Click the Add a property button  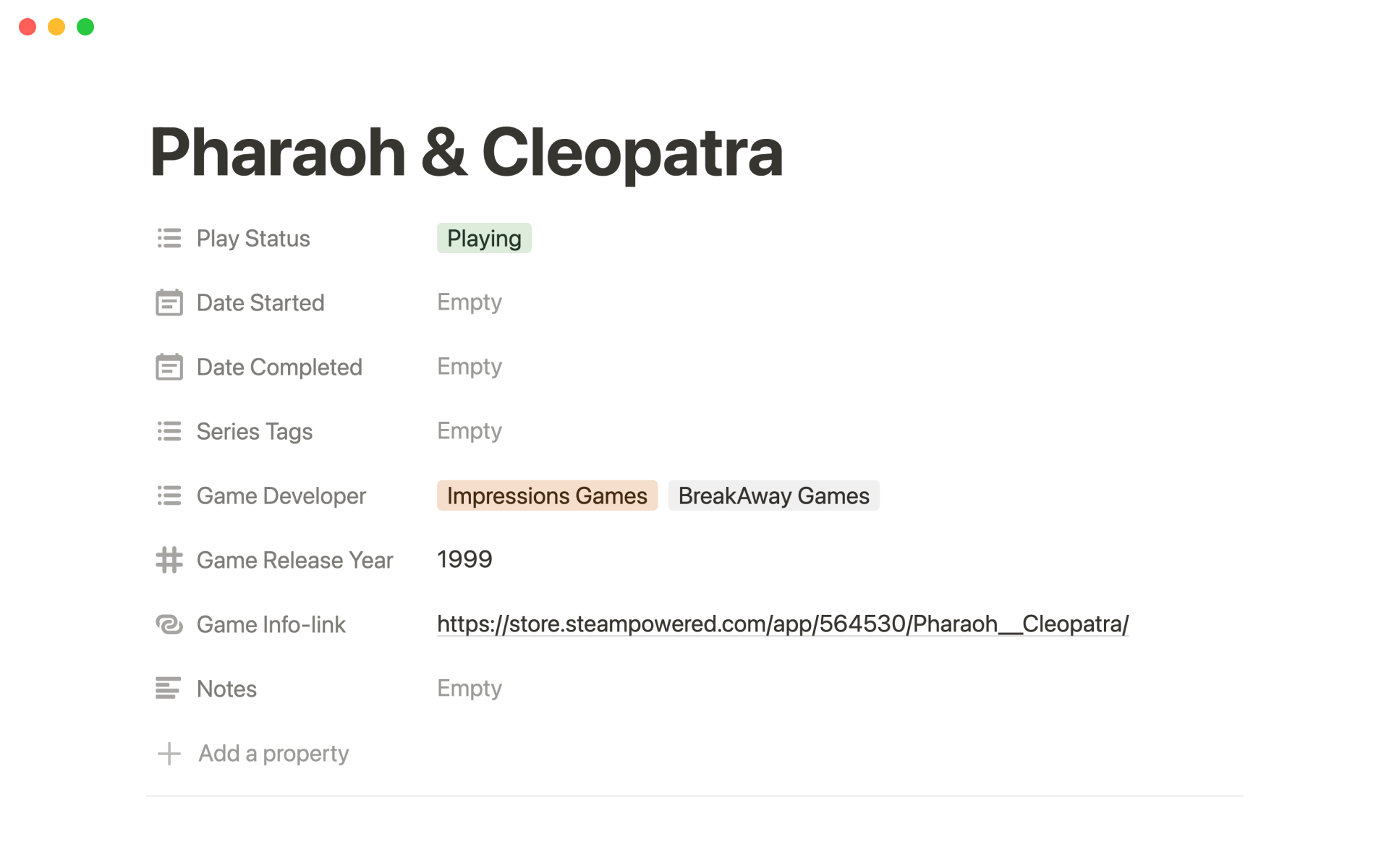point(273,753)
